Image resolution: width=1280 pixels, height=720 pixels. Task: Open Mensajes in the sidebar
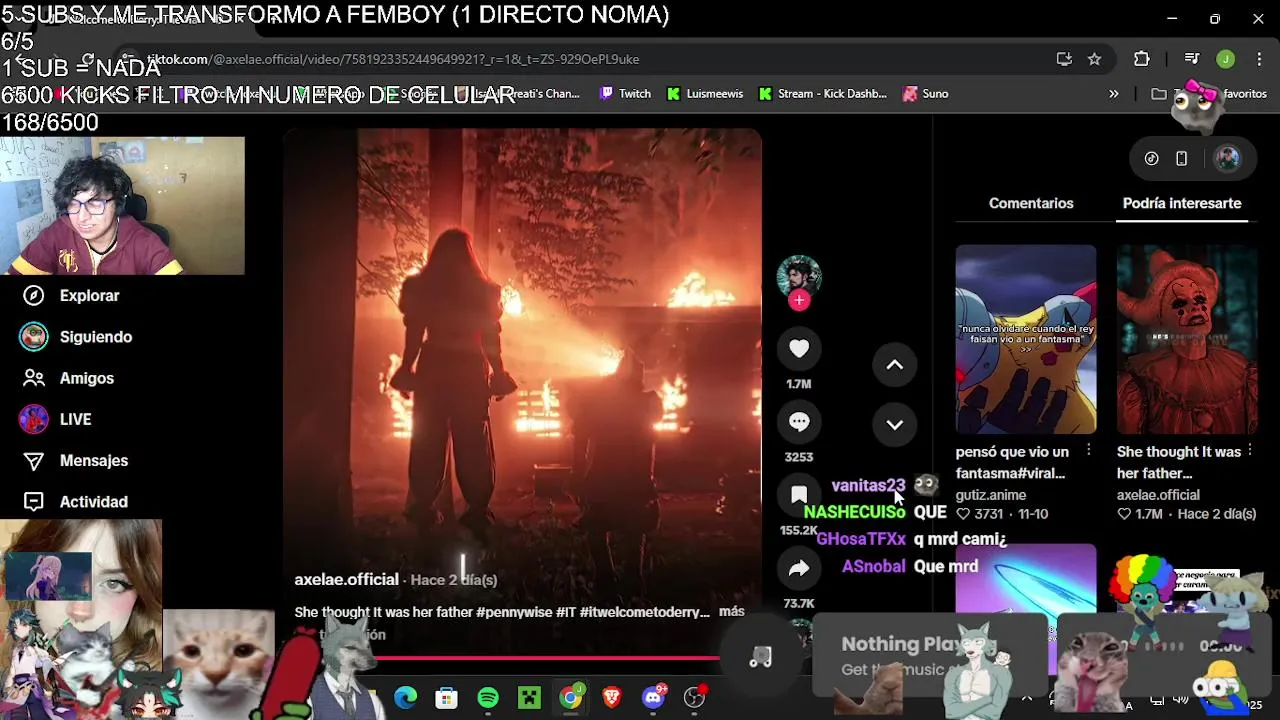coord(75,460)
